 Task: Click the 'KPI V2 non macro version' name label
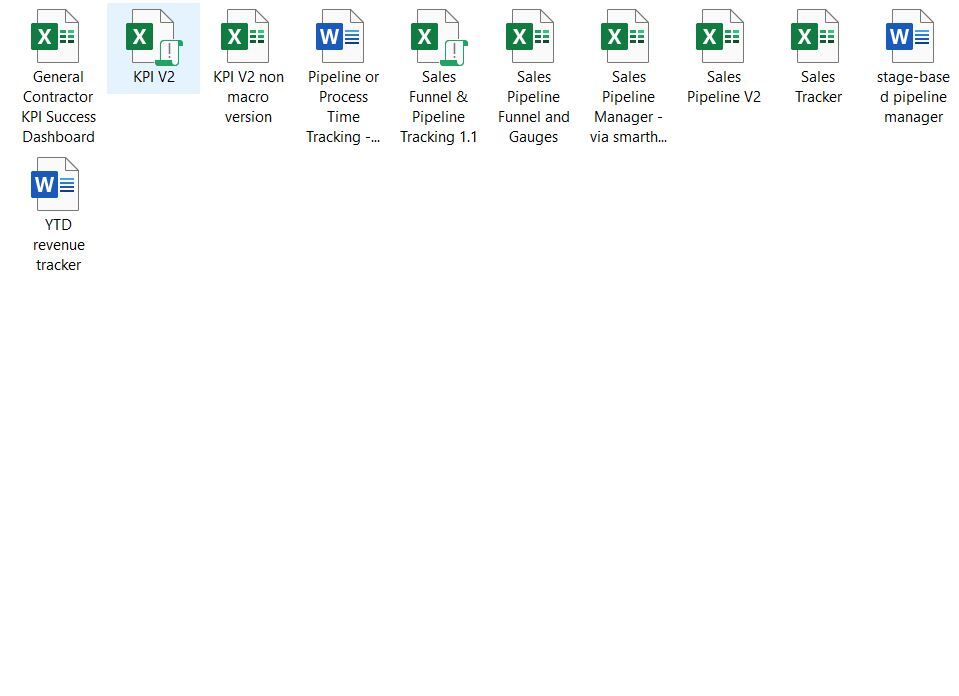tap(248, 97)
